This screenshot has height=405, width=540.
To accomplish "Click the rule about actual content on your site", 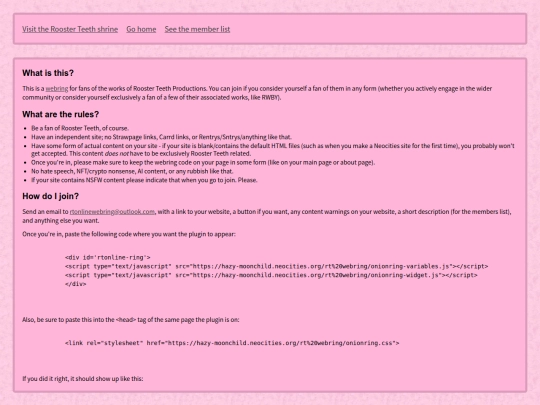I will pos(273,149).
